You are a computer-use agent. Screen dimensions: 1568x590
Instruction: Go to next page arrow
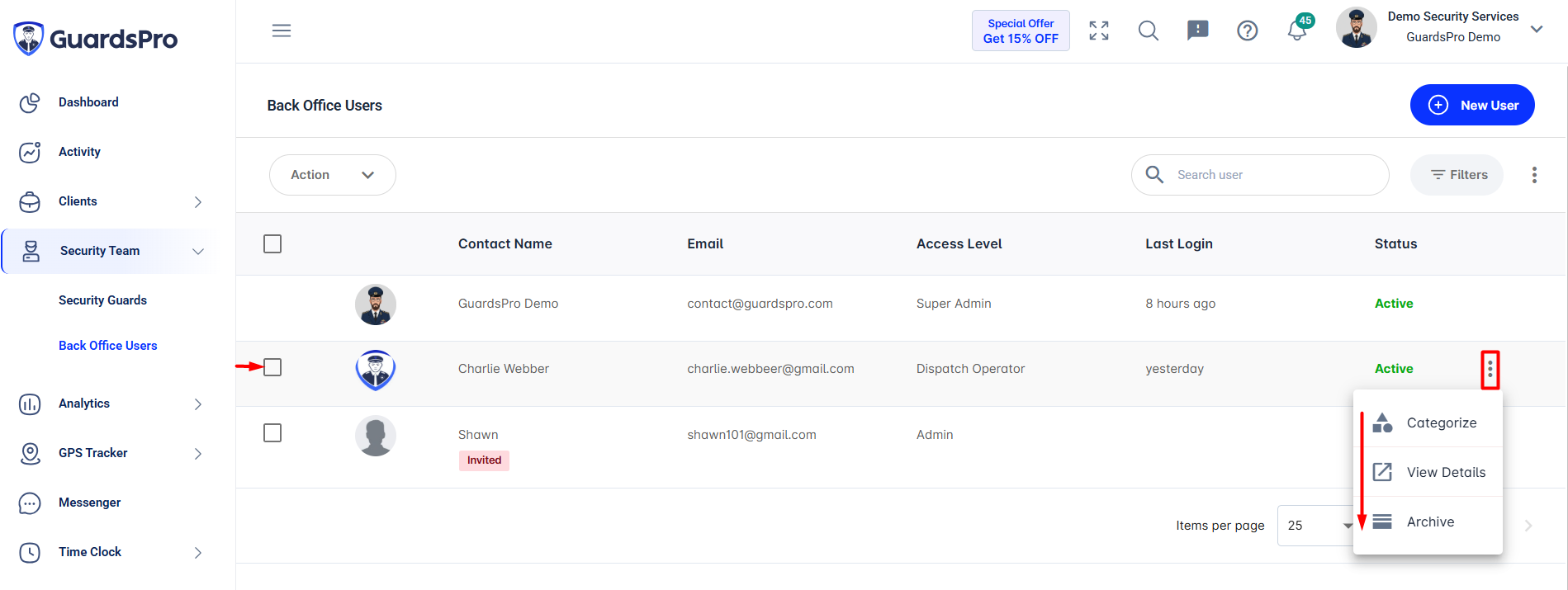1528,526
